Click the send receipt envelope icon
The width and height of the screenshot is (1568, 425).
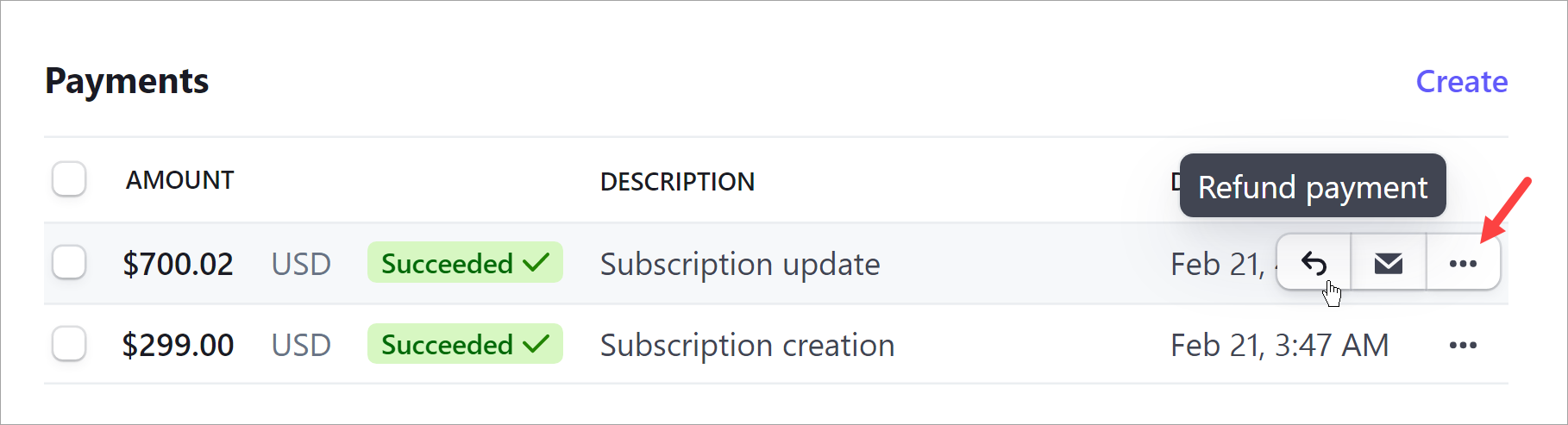(1388, 263)
